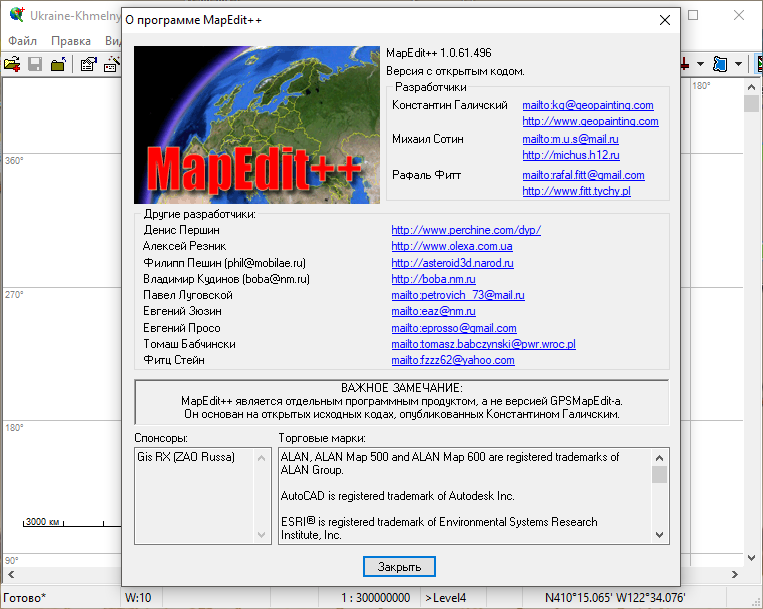Screen dimensions: 763x609
Task: Click the name Константин Галичский
Action: tap(450, 105)
